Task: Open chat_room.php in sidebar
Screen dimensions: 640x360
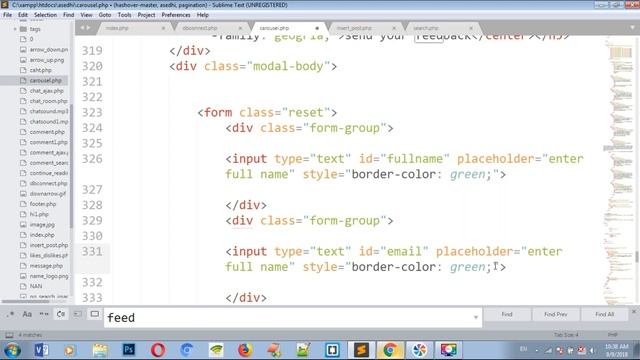Action: (x=48, y=101)
